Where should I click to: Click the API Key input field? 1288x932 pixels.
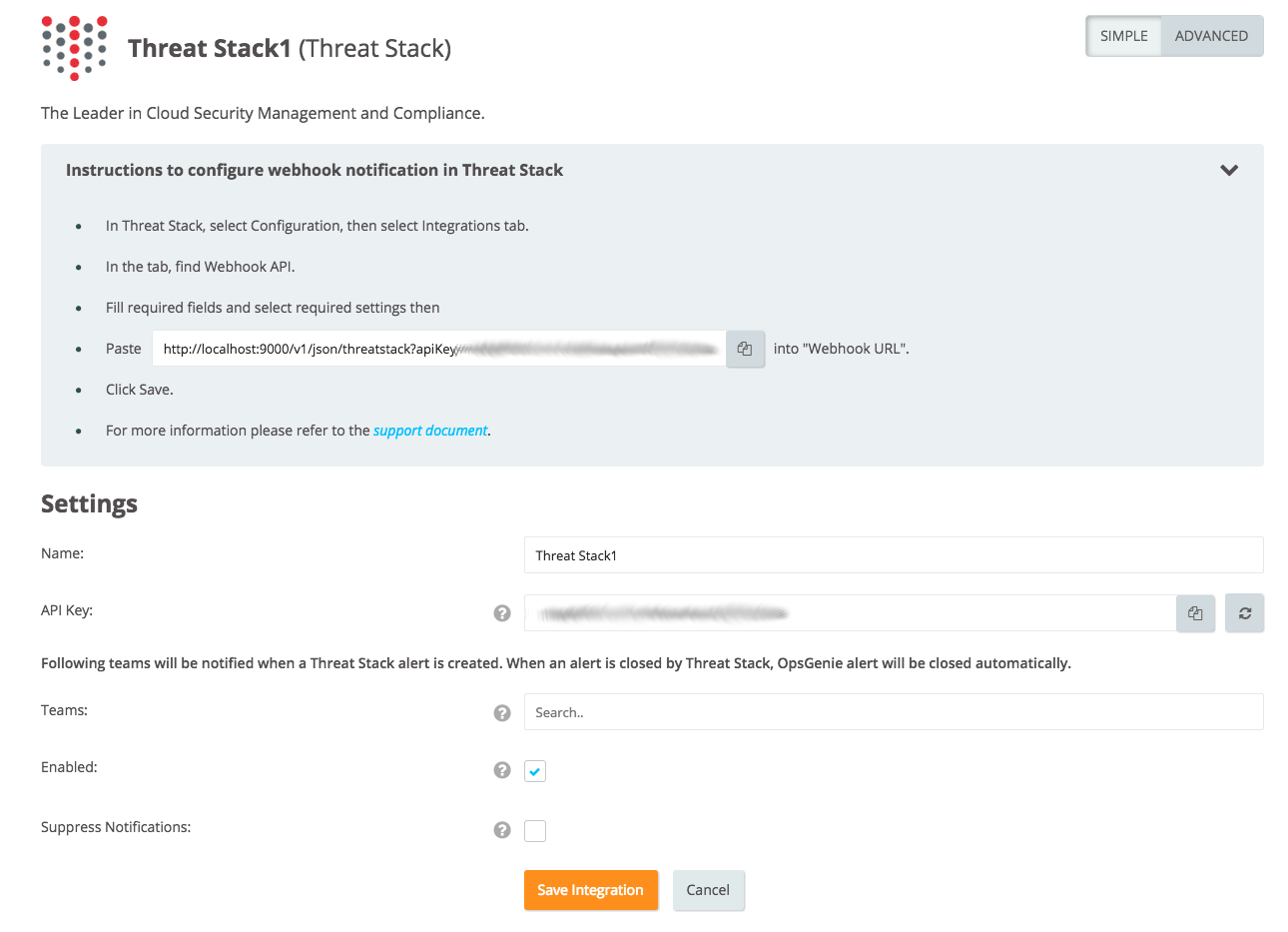(849, 613)
